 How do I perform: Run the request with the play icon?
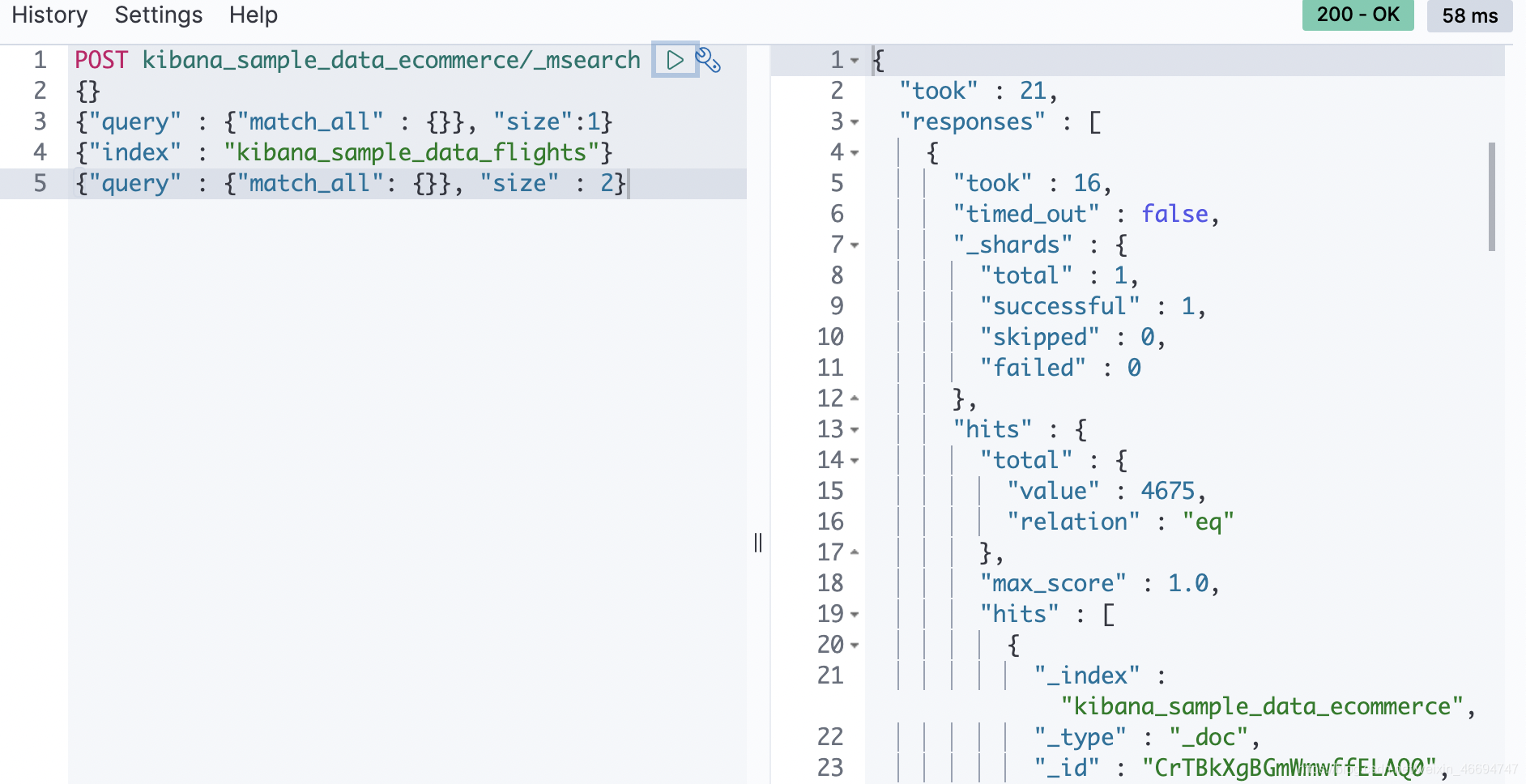[675, 60]
